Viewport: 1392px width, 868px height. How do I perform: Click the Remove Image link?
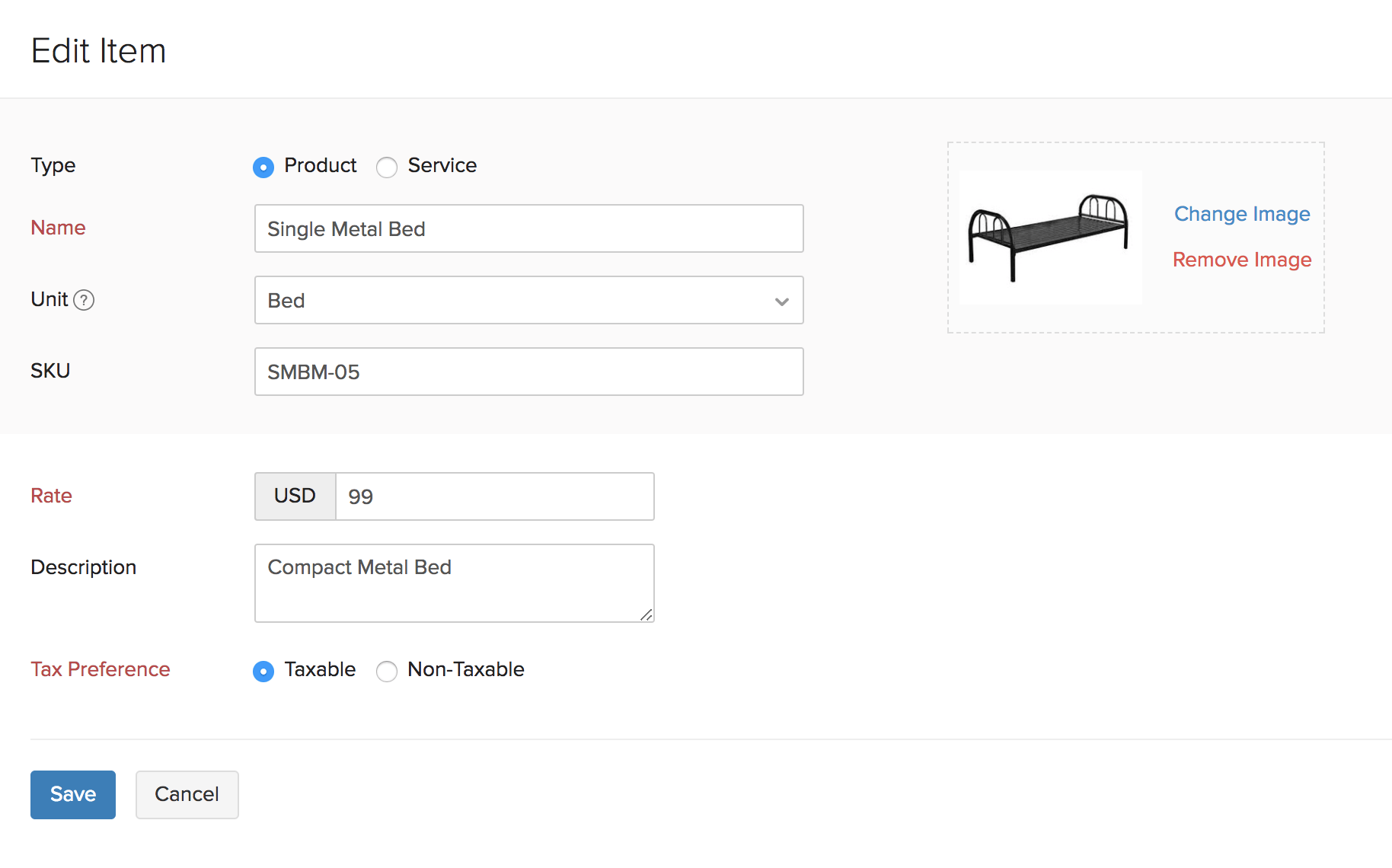[x=1241, y=260]
